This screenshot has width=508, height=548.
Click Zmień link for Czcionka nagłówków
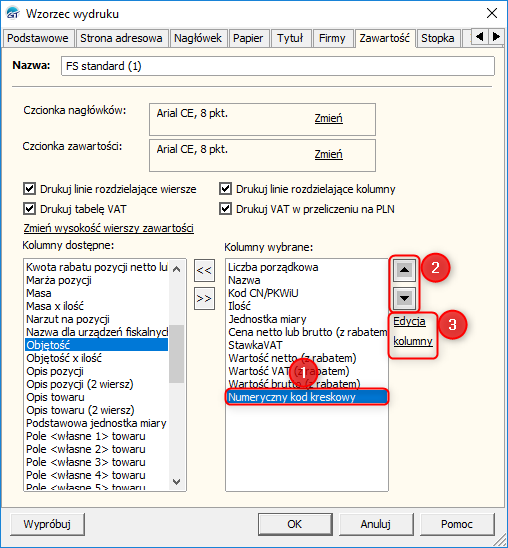(328, 118)
